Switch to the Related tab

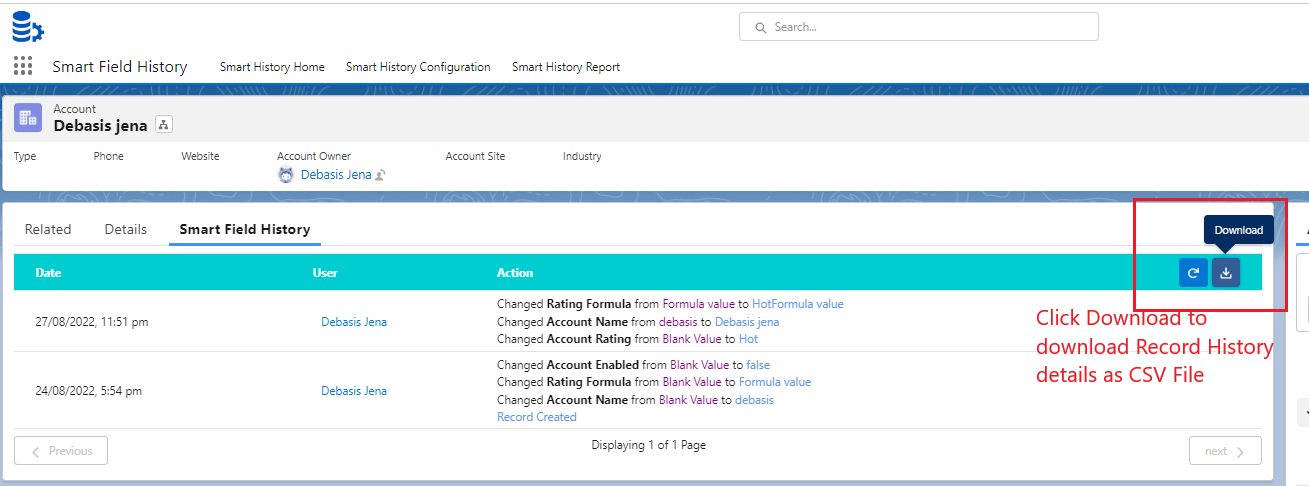48,229
